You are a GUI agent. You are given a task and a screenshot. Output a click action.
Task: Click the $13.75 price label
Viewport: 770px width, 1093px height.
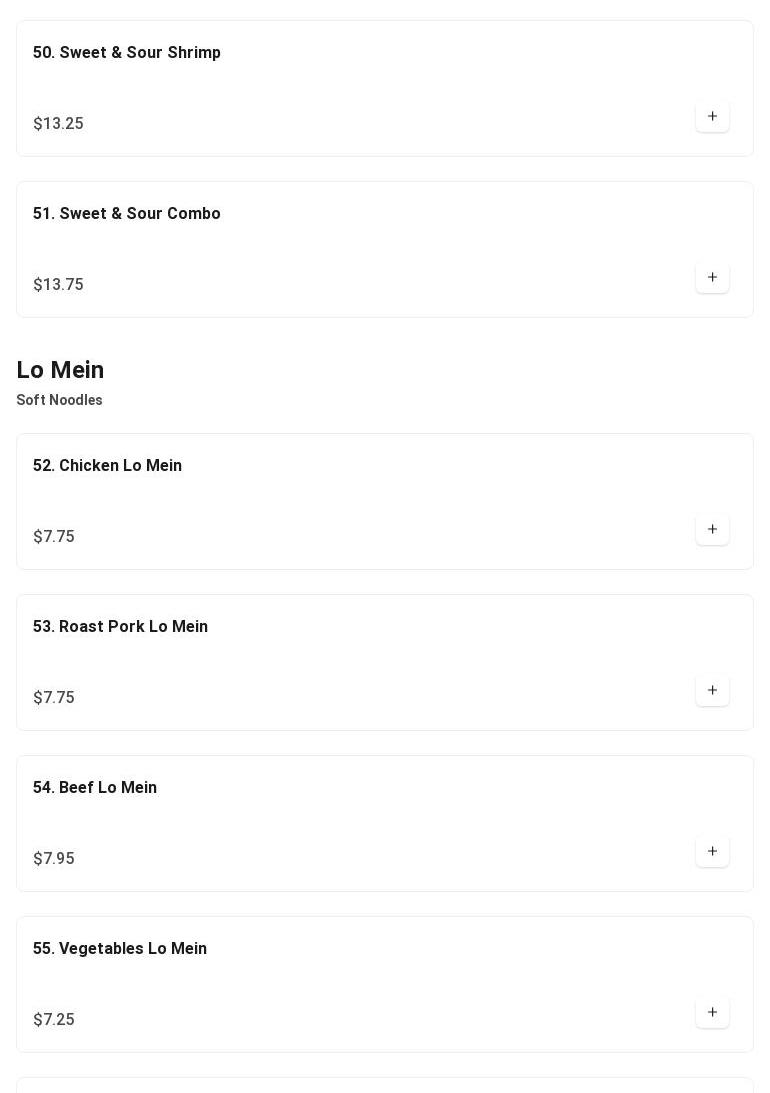pyautogui.click(x=58, y=285)
